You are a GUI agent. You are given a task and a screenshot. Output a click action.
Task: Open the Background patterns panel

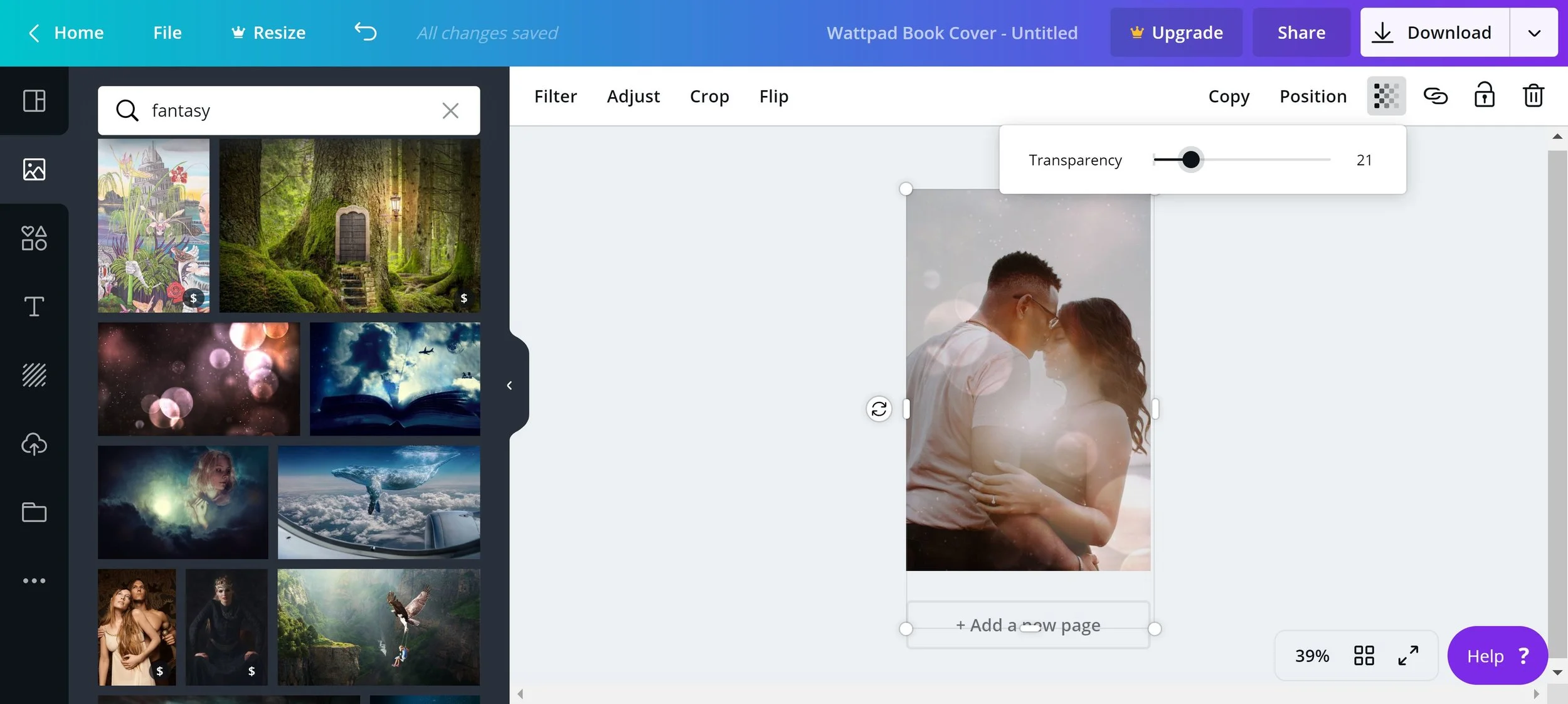[34, 375]
